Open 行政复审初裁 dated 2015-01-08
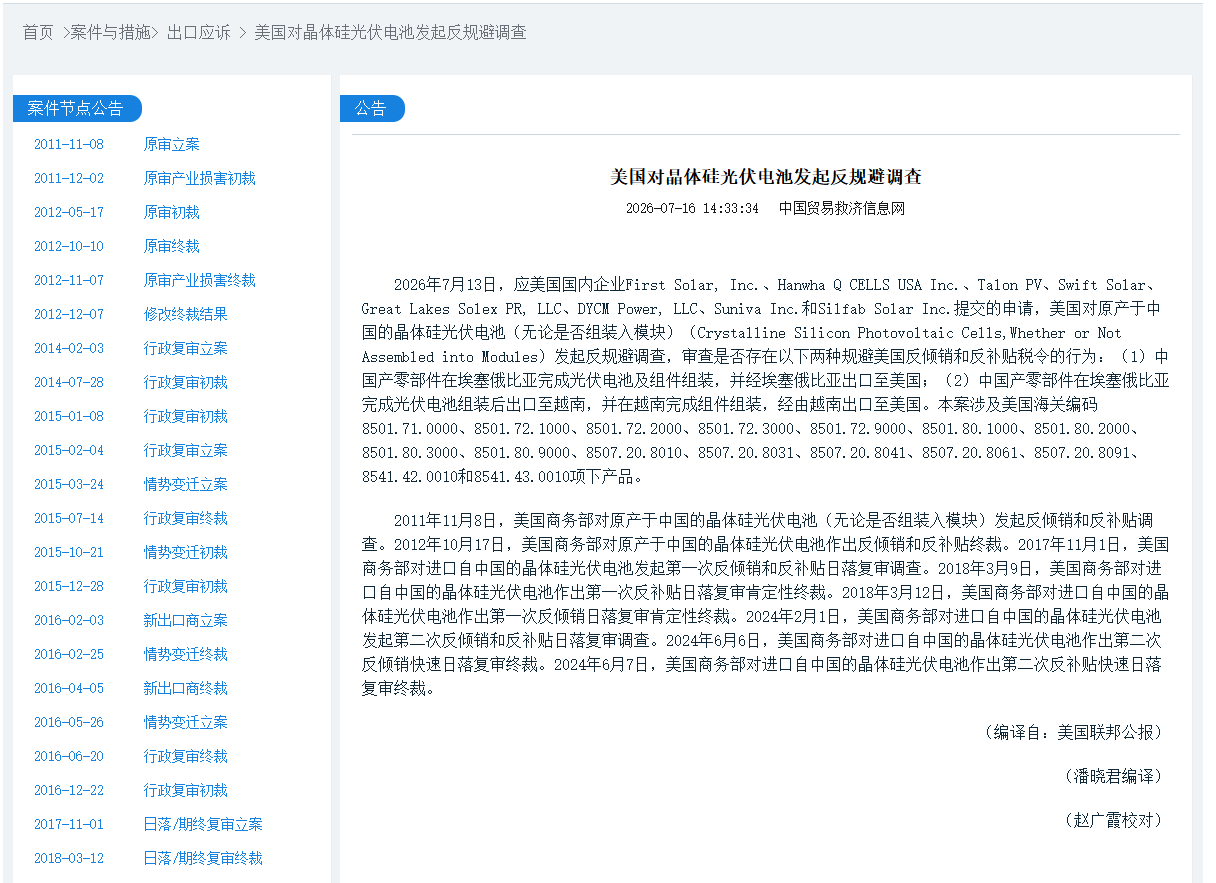This screenshot has width=1216, height=883. point(186,416)
